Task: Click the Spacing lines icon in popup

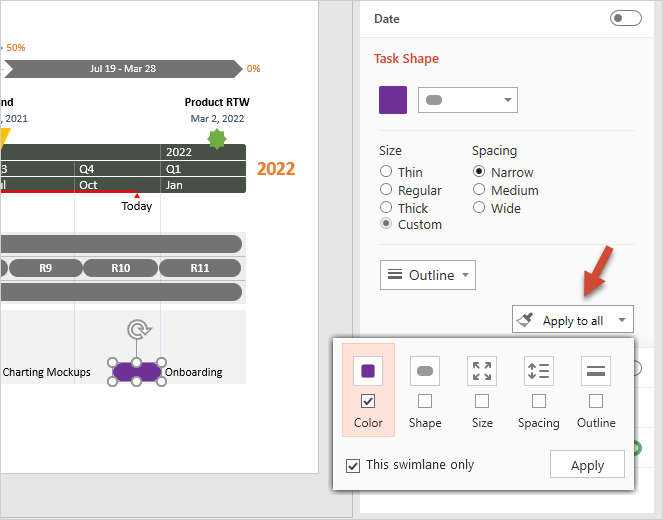Action: [x=539, y=371]
